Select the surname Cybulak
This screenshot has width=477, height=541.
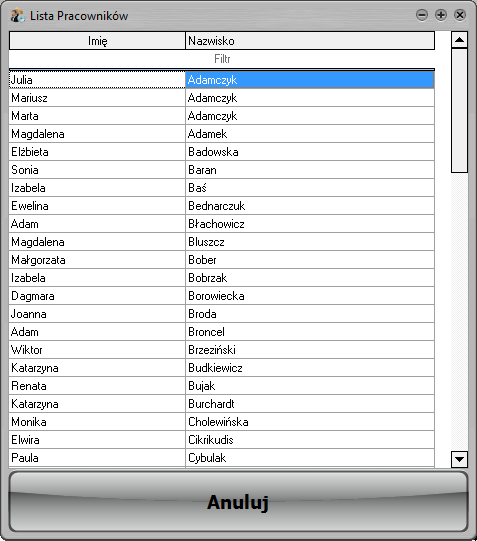(310, 458)
